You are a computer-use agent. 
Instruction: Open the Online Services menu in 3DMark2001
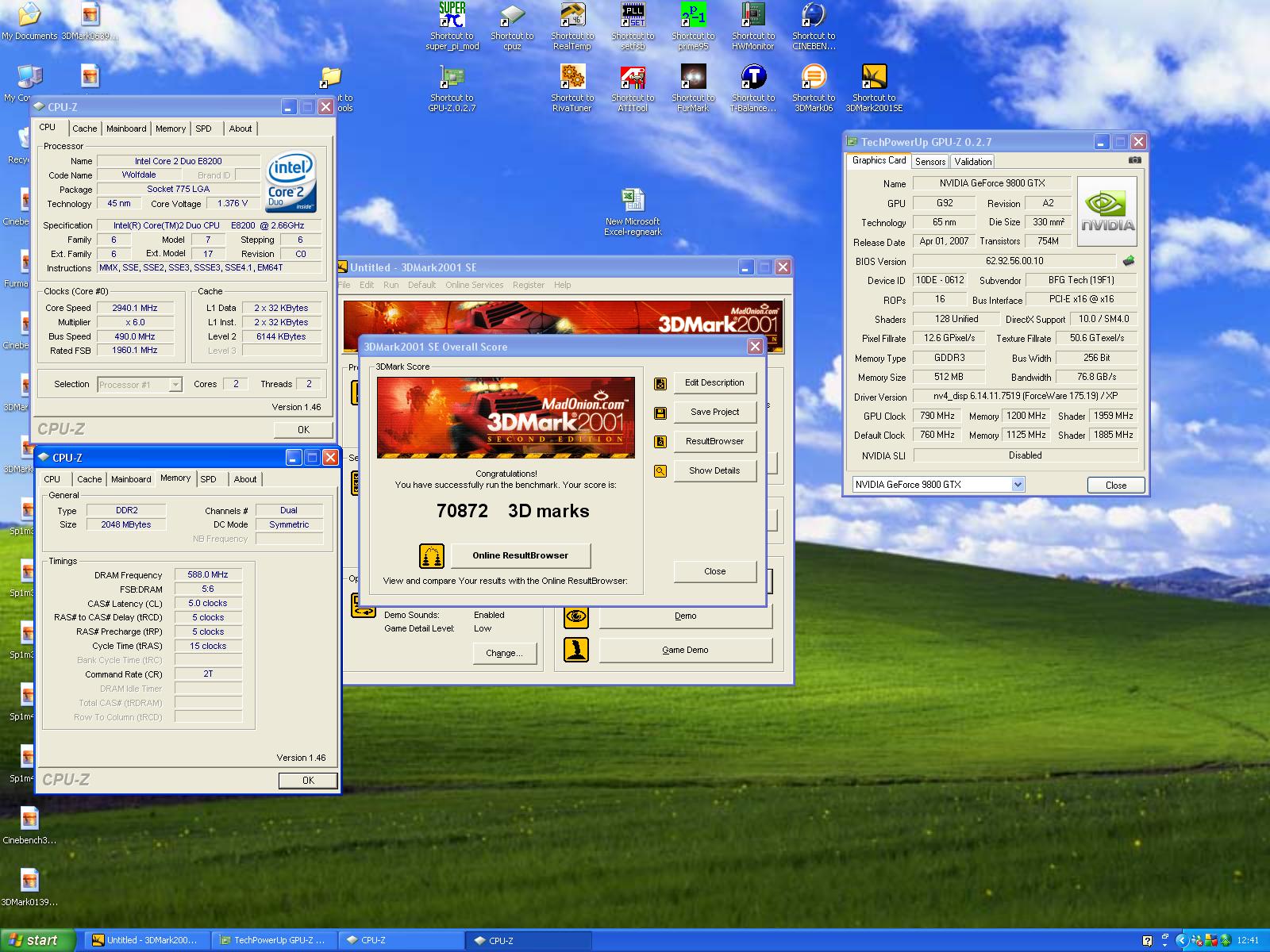click(x=474, y=285)
